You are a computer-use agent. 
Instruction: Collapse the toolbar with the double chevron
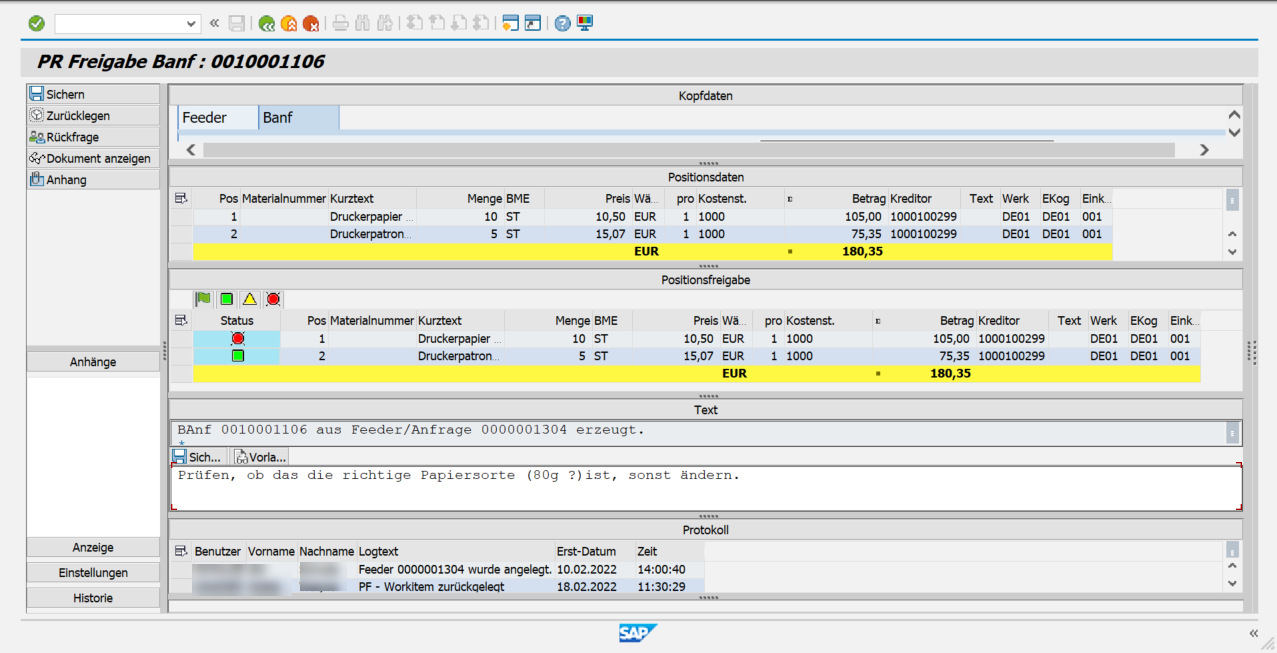pyautogui.click(x=214, y=21)
